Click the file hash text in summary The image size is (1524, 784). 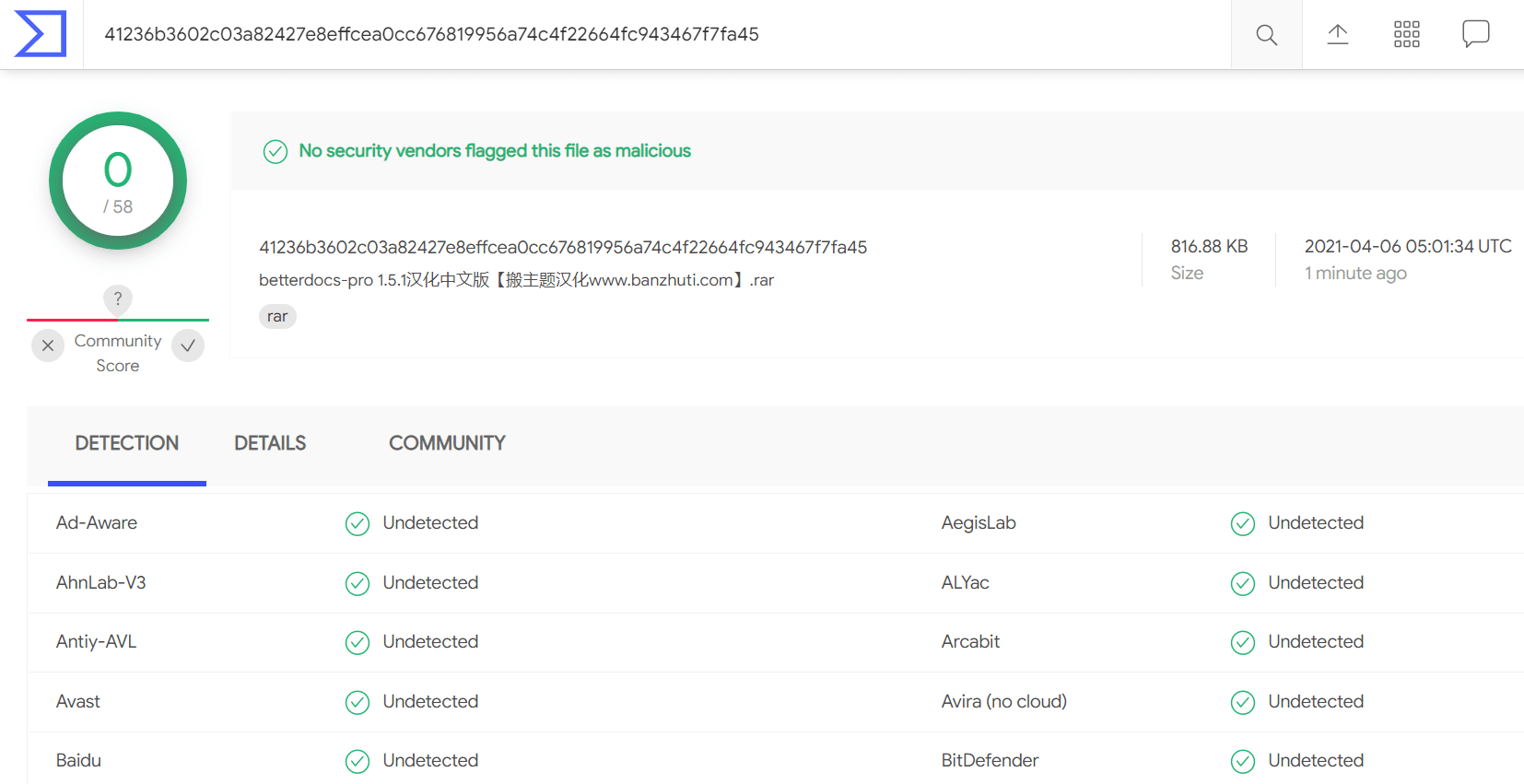[x=563, y=247]
